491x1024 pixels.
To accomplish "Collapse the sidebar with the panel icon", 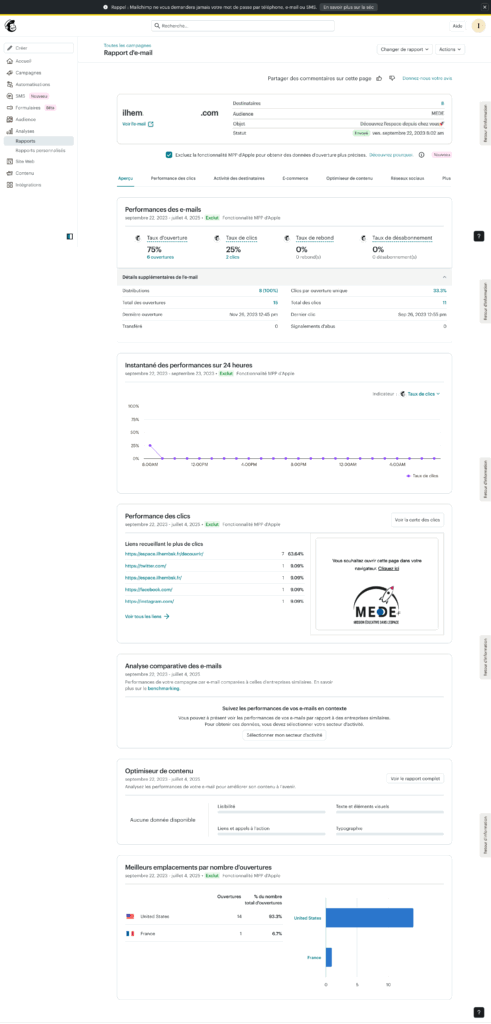I will click(70, 236).
